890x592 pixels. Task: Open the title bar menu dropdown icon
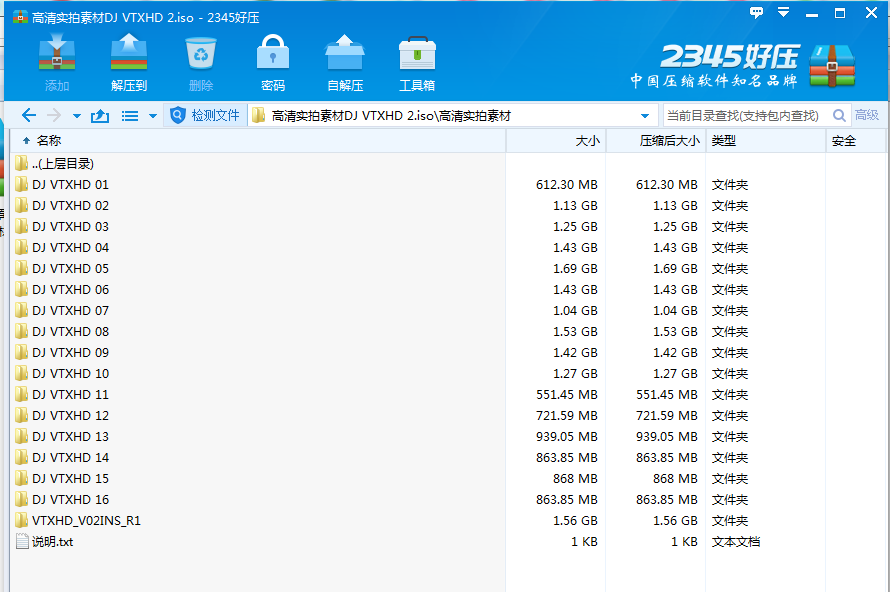pos(783,12)
